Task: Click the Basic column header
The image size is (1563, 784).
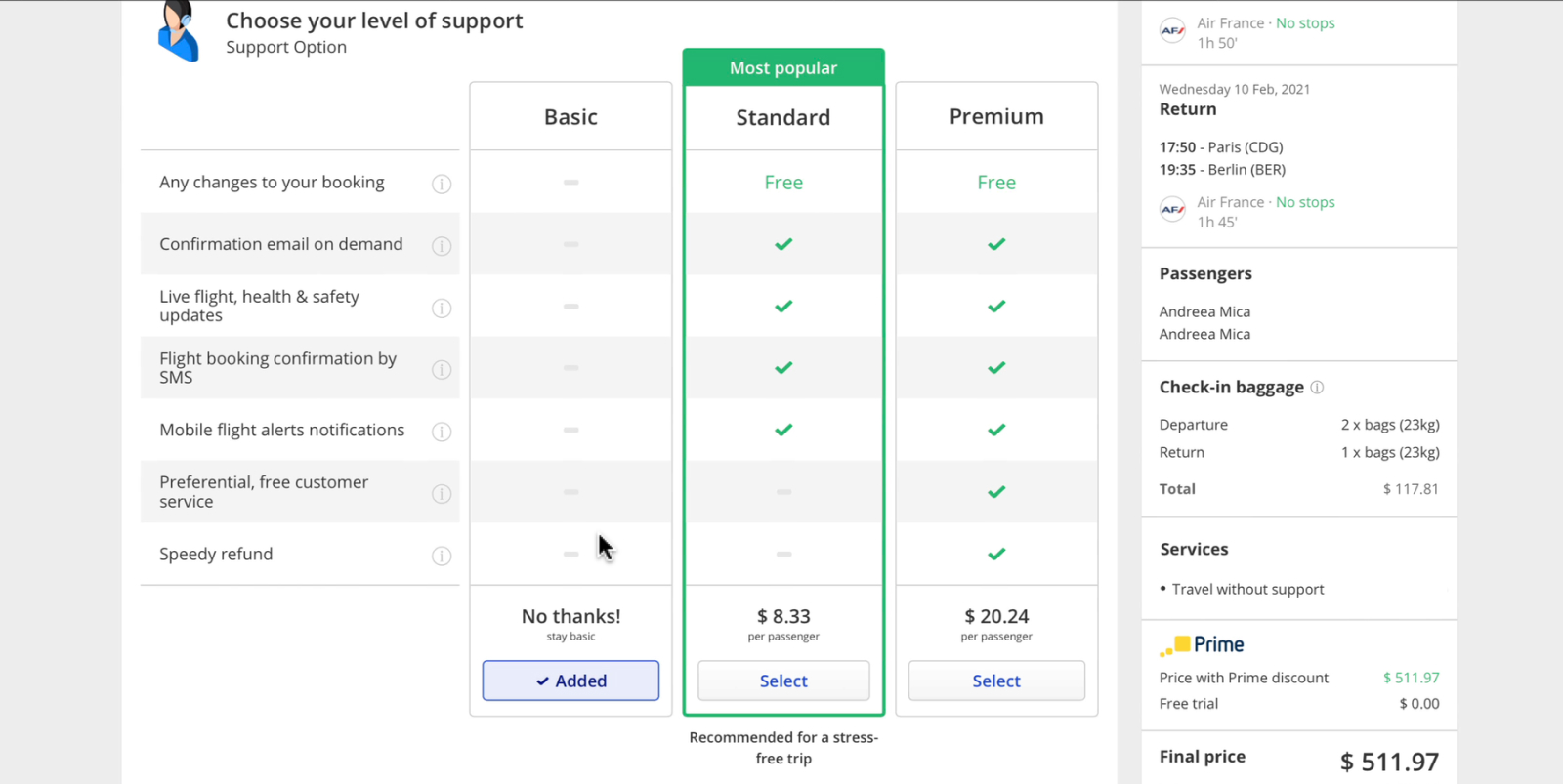Action: click(570, 117)
